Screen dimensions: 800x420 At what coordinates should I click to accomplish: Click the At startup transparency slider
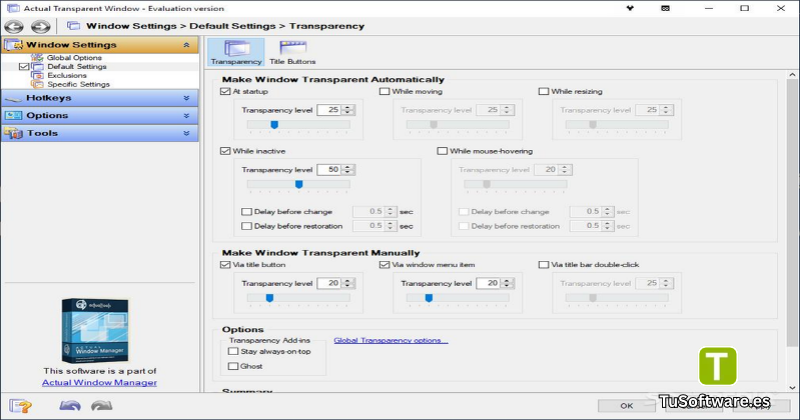click(298, 126)
